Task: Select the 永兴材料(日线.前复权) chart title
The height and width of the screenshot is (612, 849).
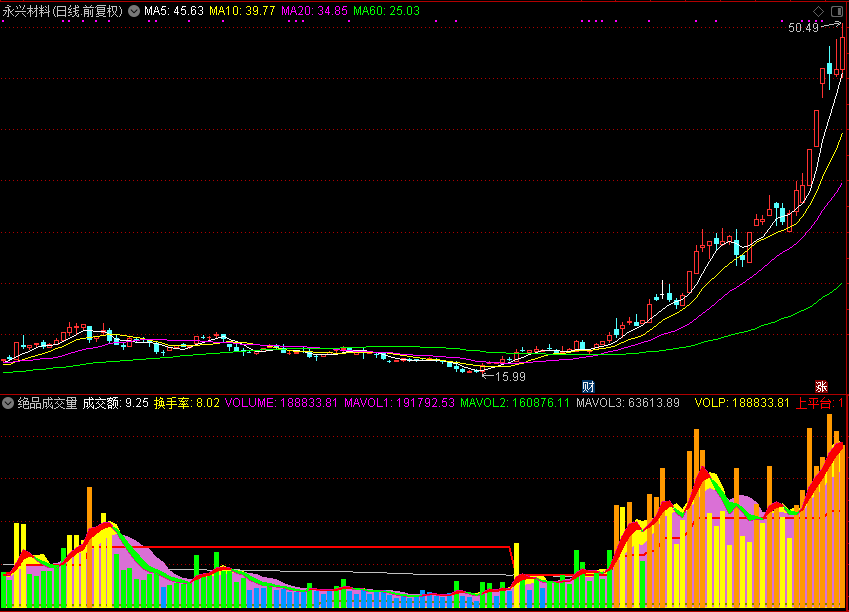Action: [x=63, y=11]
